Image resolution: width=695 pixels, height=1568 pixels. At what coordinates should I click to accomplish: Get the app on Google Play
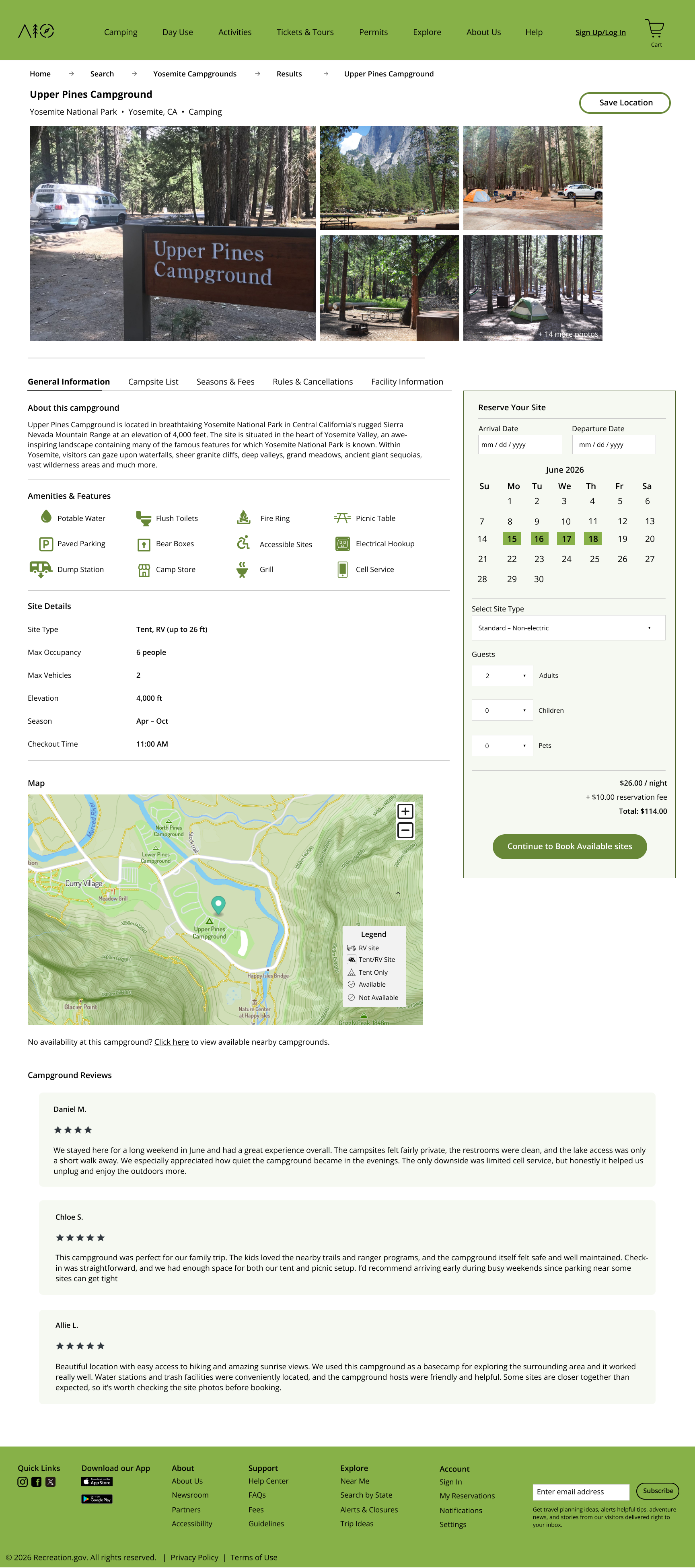[97, 1498]
